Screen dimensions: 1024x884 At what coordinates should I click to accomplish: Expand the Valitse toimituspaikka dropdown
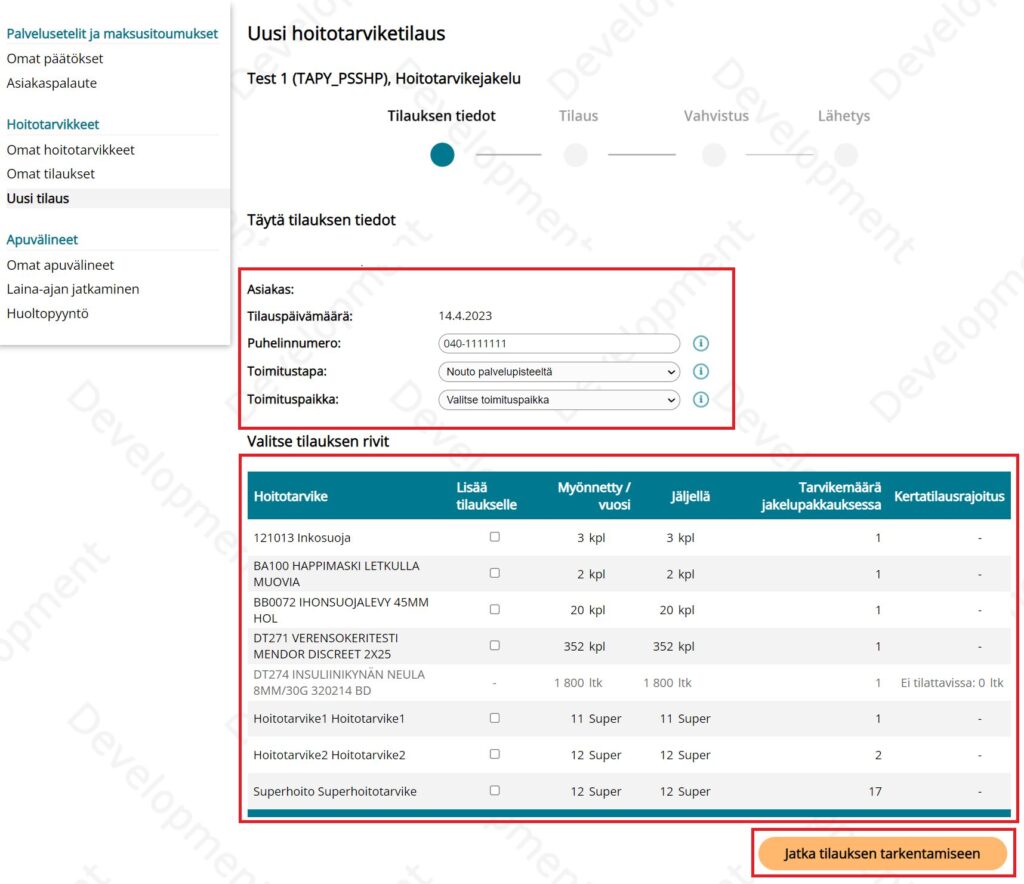pos(559,400)
